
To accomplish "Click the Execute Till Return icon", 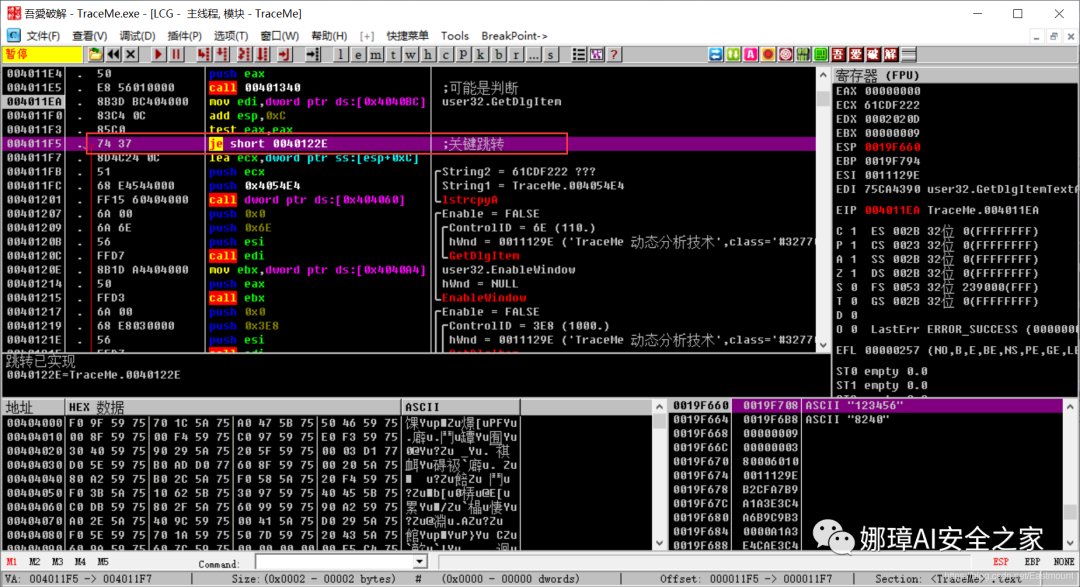I will 284,54.
